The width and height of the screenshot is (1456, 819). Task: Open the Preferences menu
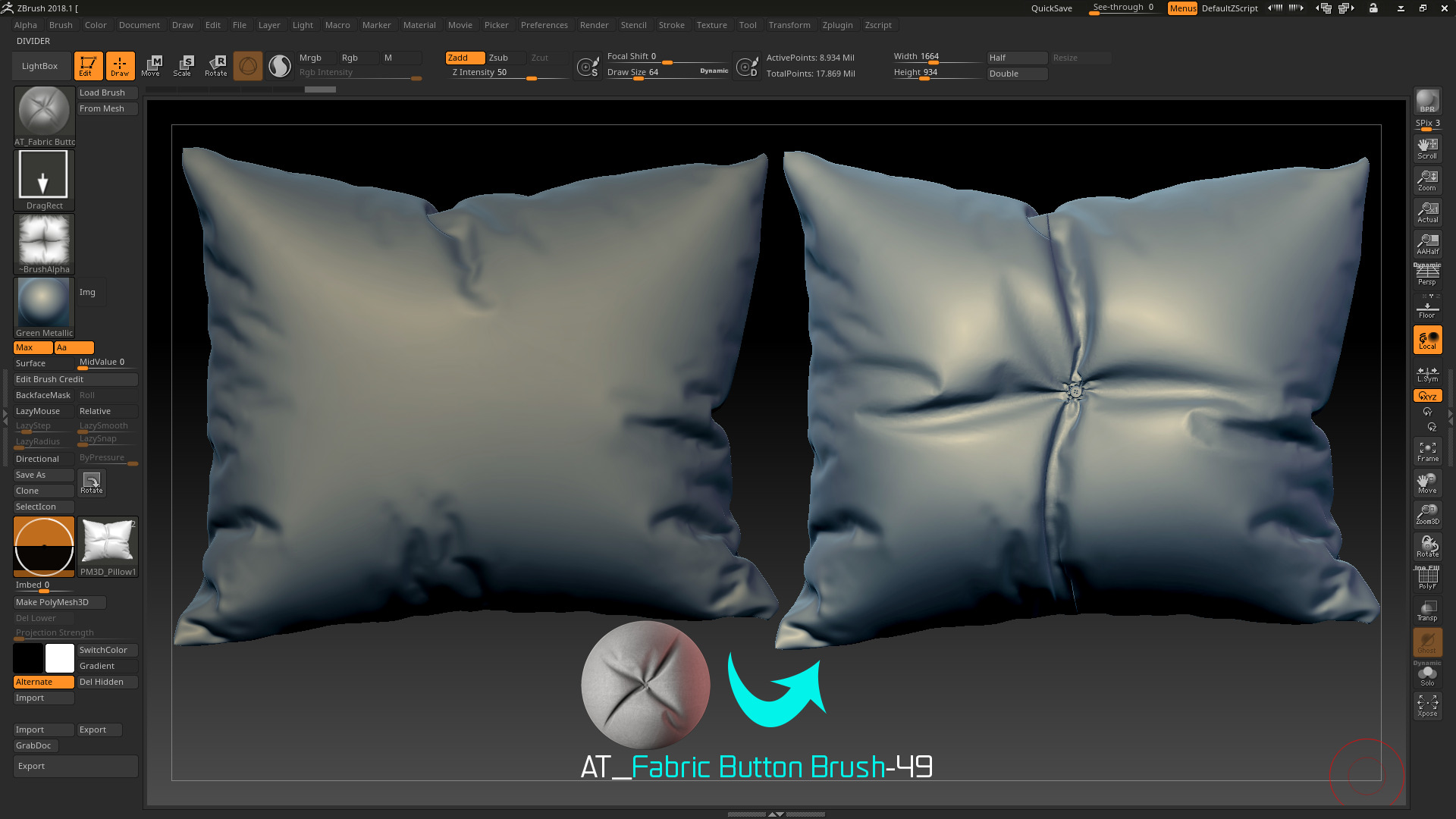[x=544, y=25]
